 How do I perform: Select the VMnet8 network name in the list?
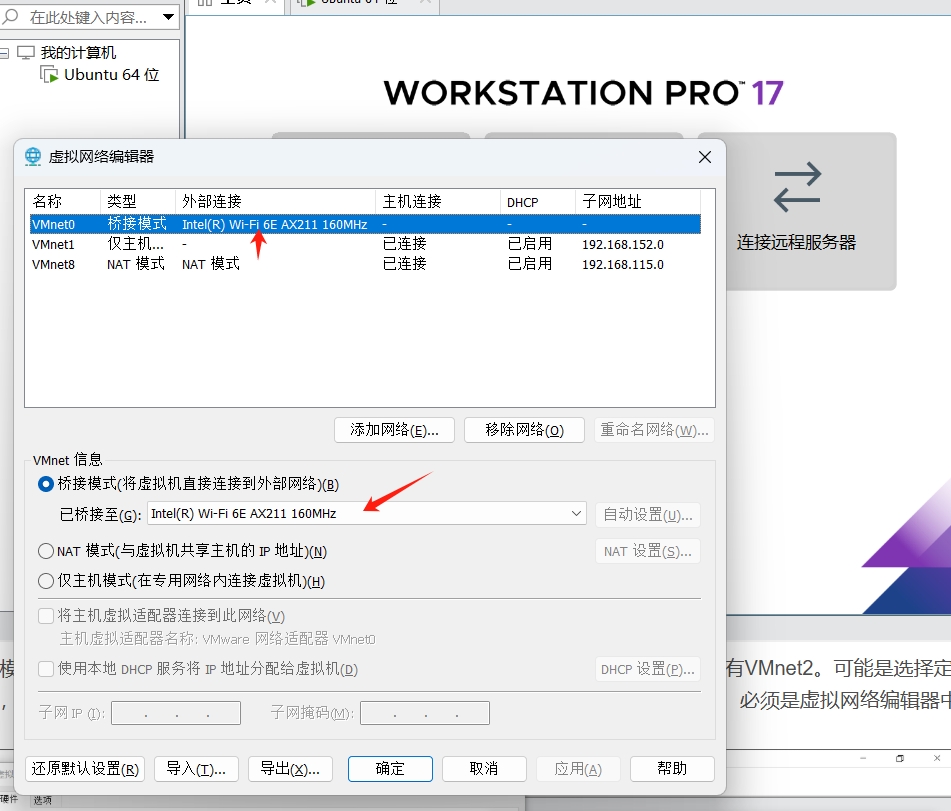coord(53,264)
